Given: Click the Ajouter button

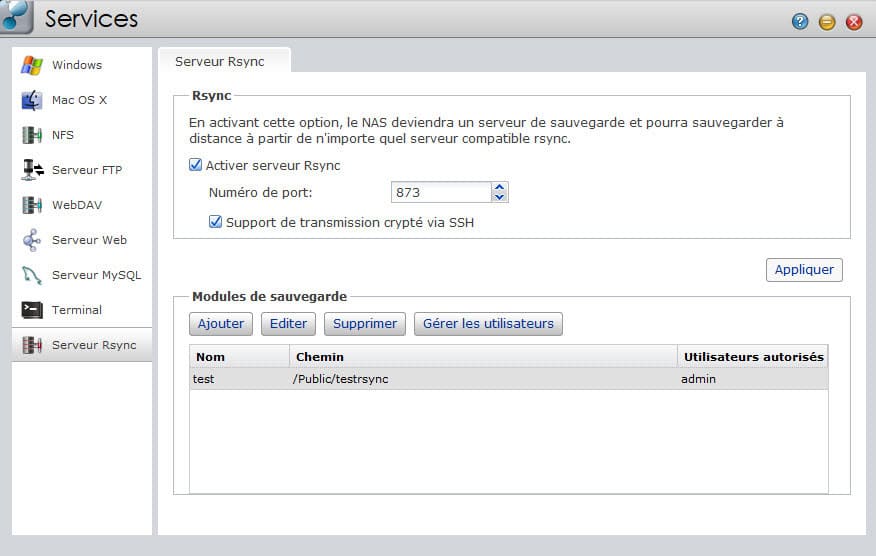Looking at the screenshot, I should [221, 324].
